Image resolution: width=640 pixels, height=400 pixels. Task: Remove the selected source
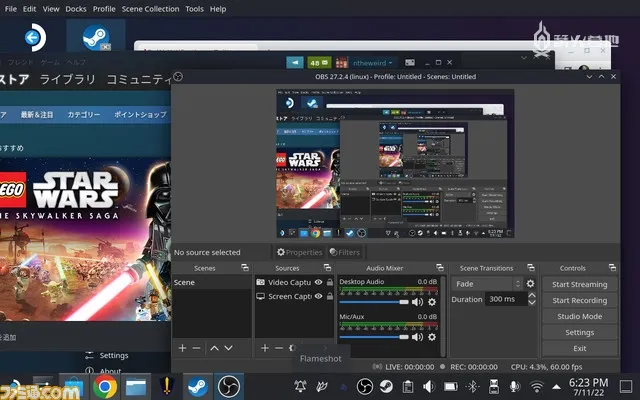coord(279,348)
